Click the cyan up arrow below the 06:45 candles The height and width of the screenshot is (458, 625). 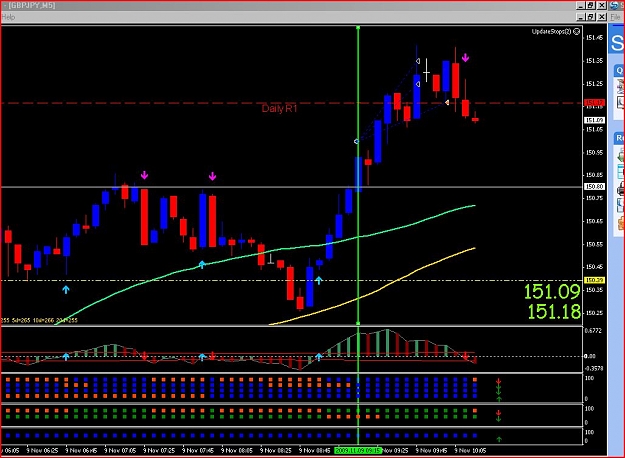[x=66, y=290]
